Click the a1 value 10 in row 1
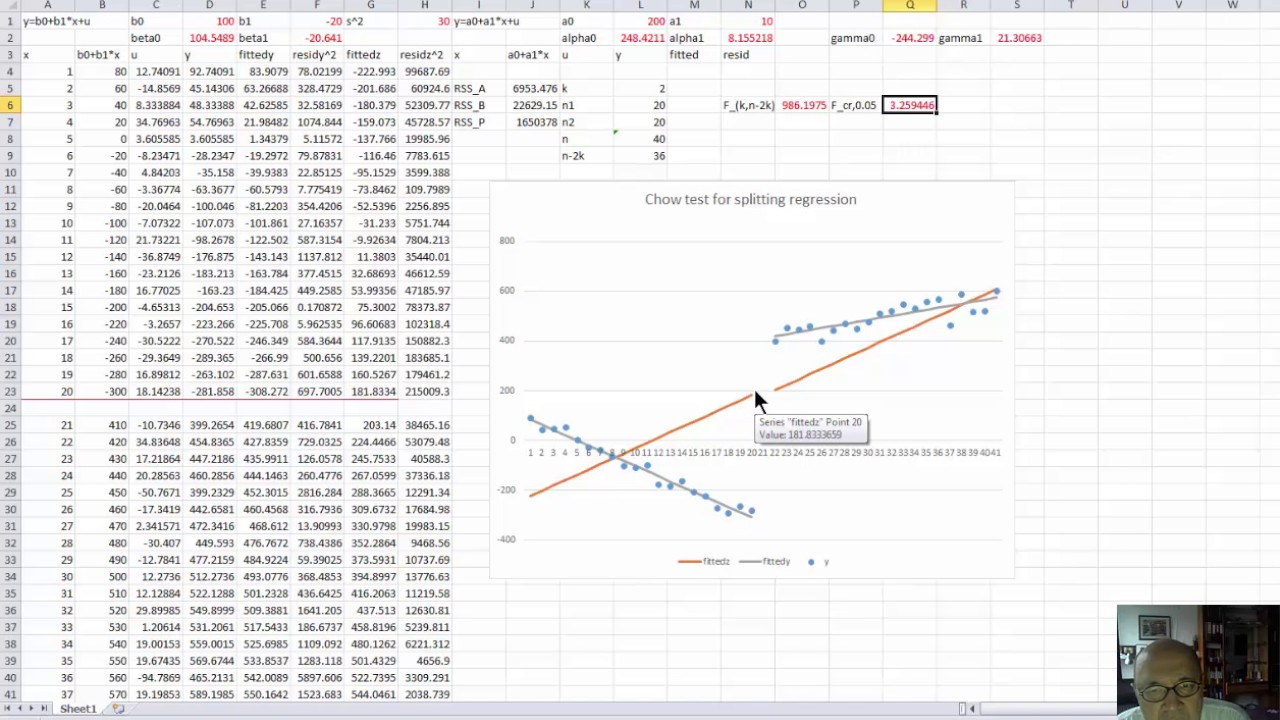Image resolution: width=1280 pixels, height=720 pixels. point(748,21)
